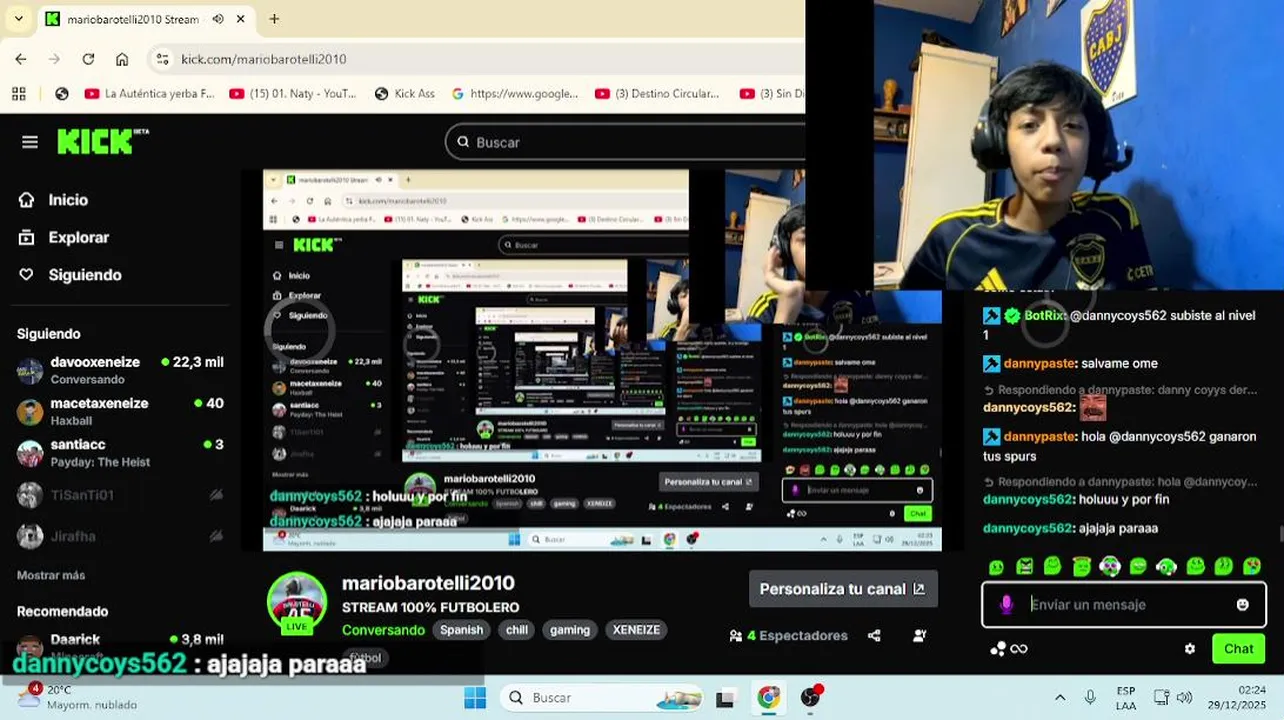
Task: Expand the list with Mostrar más
Action: (x=51, y=575)
